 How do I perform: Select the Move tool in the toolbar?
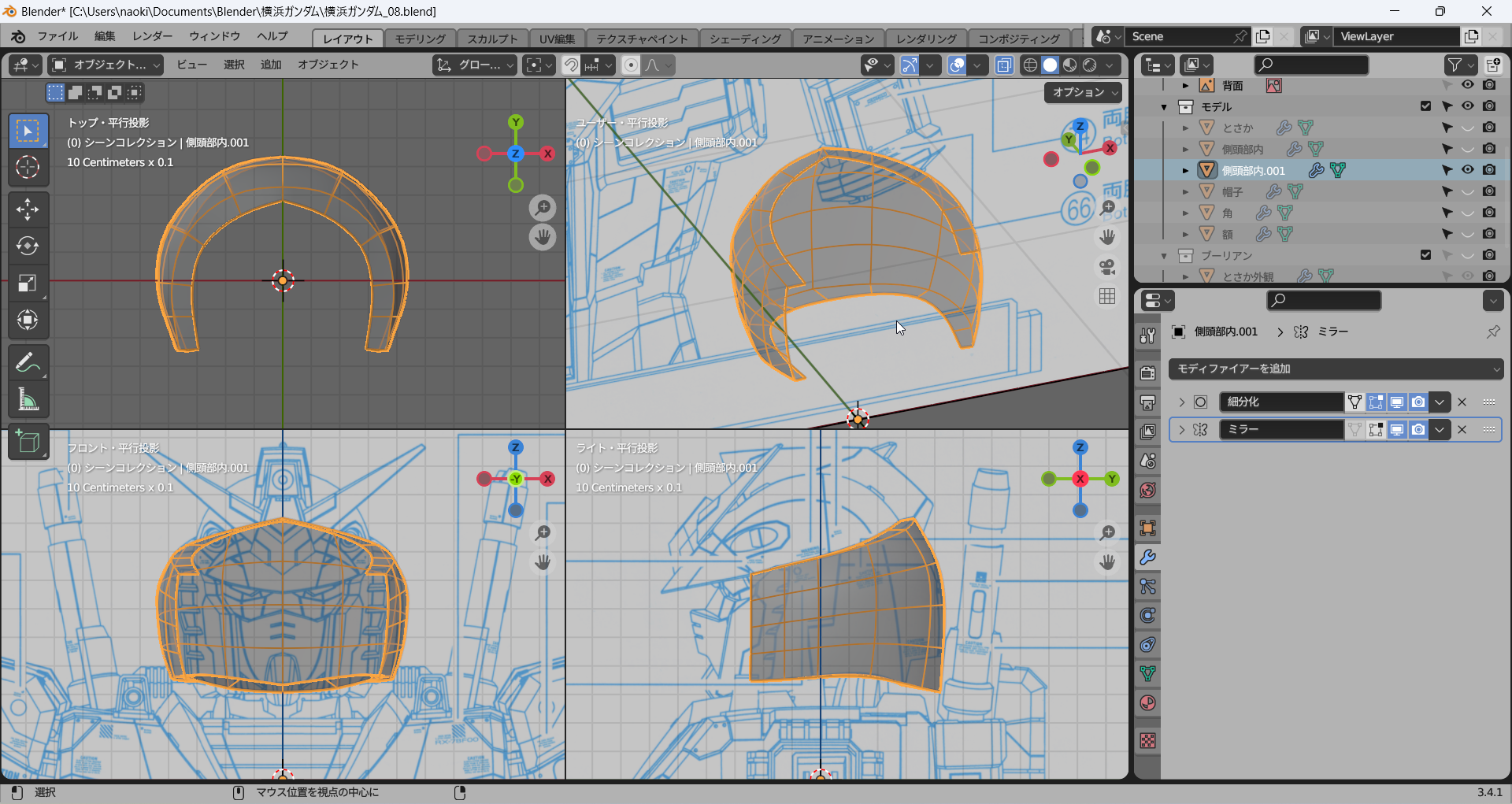click(28, 209)
